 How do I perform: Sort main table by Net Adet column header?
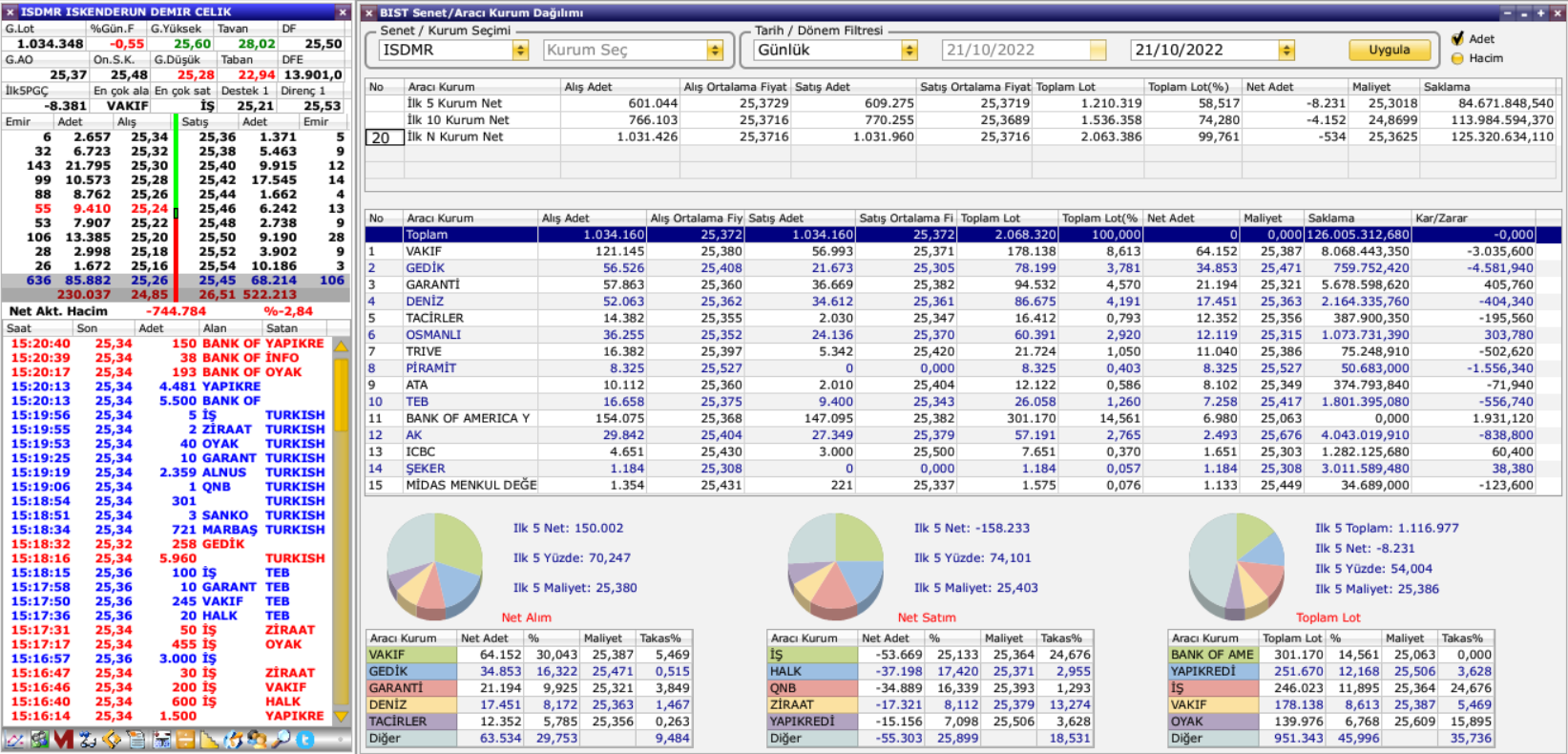click(1190, 218)
